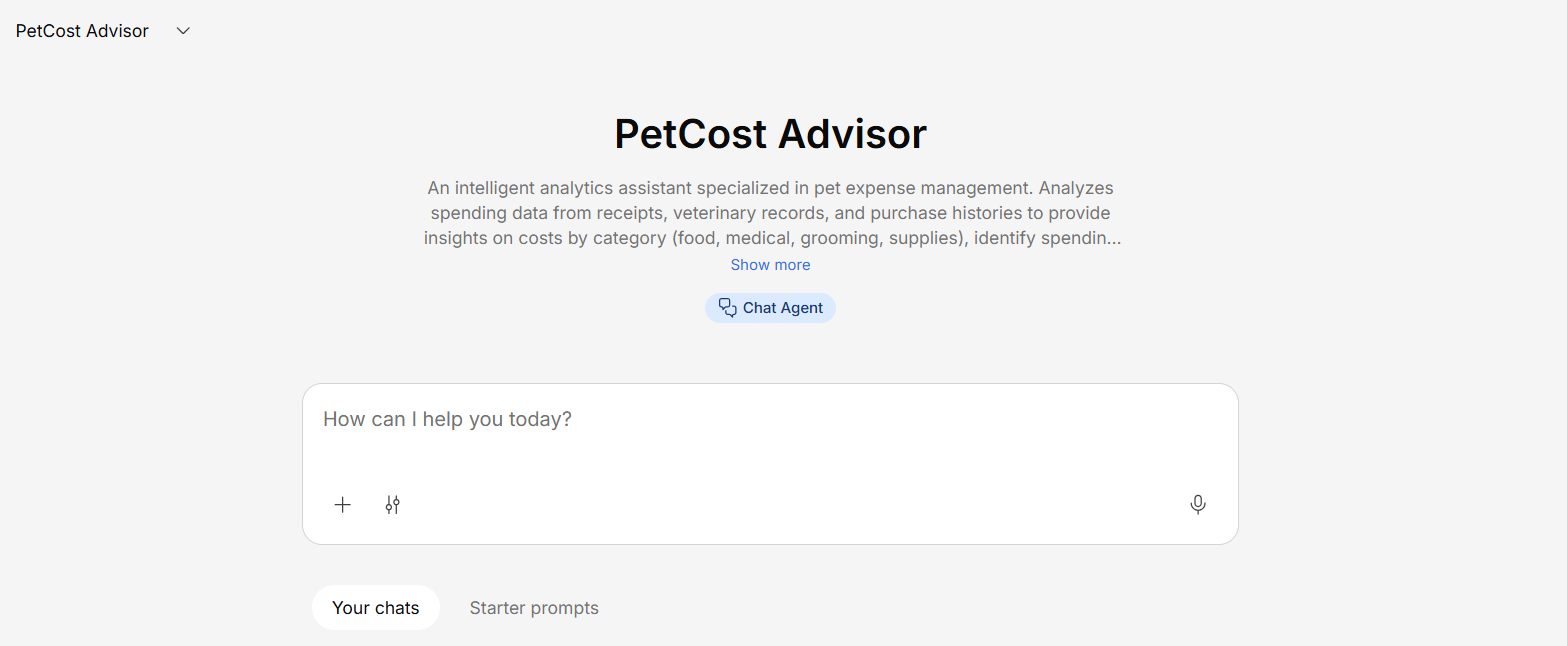The width and height of the screenshot is (1567, 646).
Task: Click the plus icon in the chat box
Action: point(343,505)
